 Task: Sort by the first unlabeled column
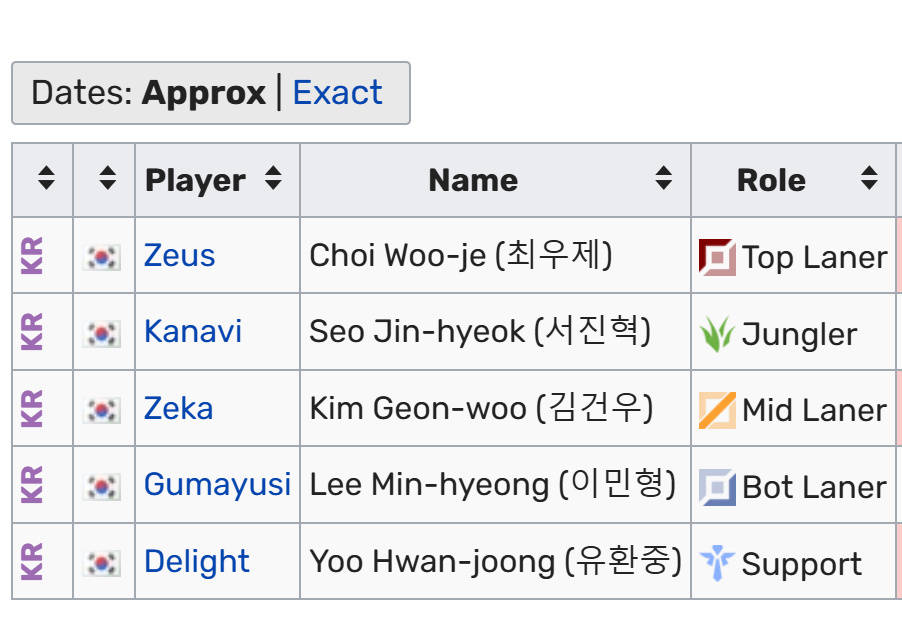(46, 179)
